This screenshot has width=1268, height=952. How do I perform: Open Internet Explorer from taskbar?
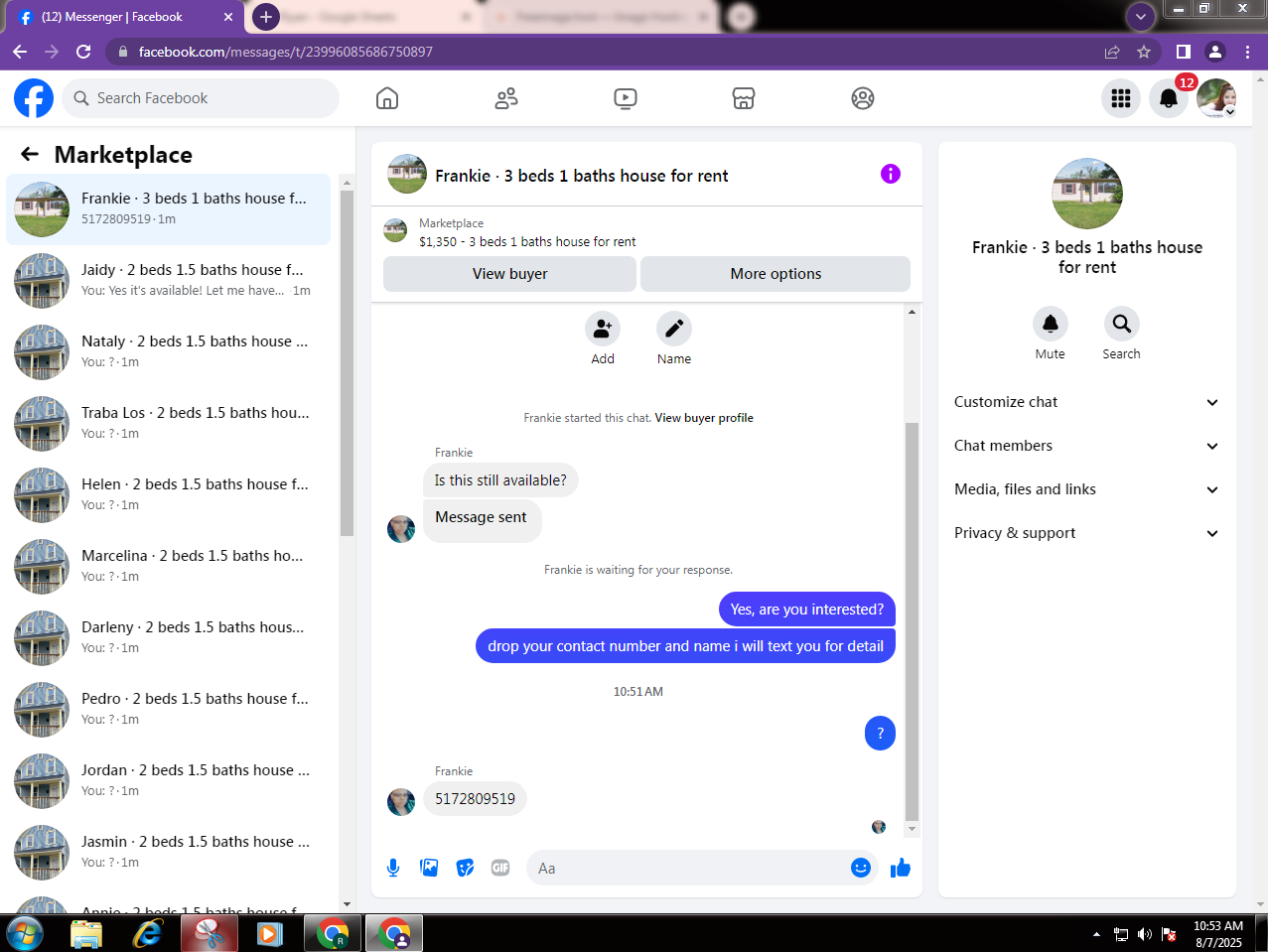(x=148, y=933)
